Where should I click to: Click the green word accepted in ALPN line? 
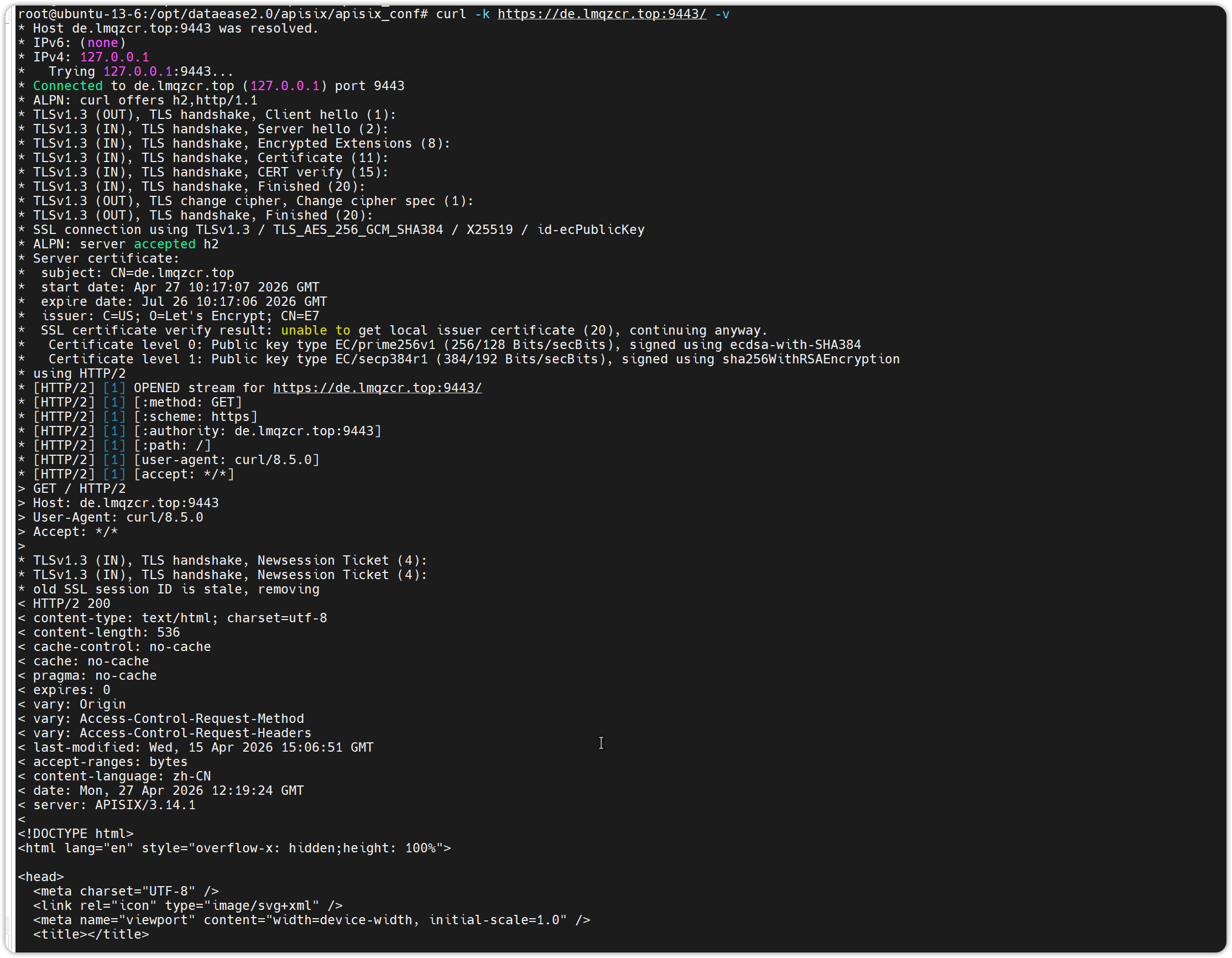tap(164, 244)
